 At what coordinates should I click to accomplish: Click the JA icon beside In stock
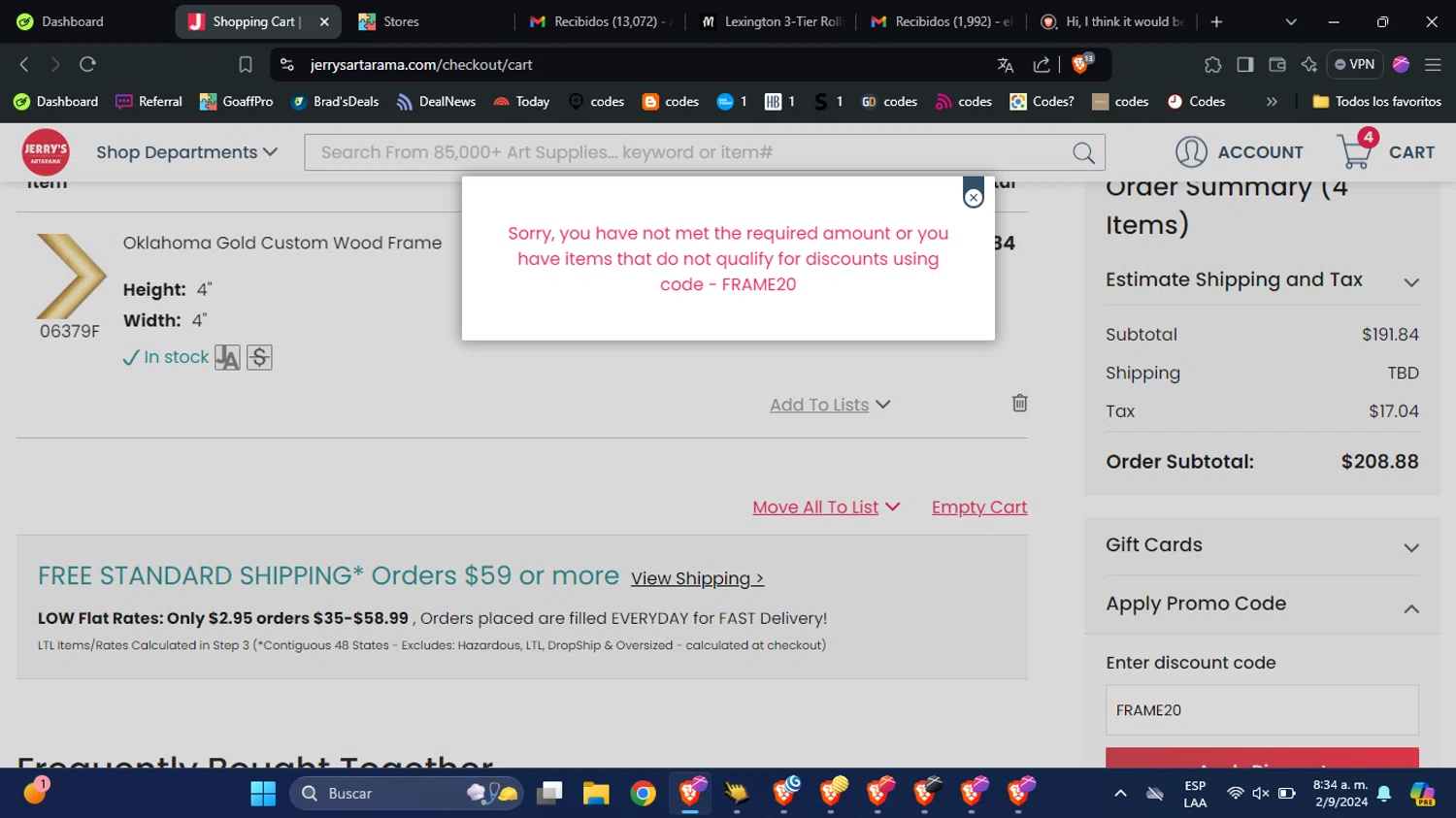pyautogui.click(x=227, y=358)
